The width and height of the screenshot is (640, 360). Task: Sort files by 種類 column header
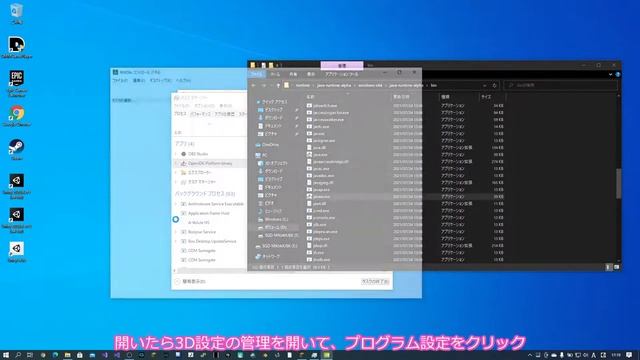point(445,97)
